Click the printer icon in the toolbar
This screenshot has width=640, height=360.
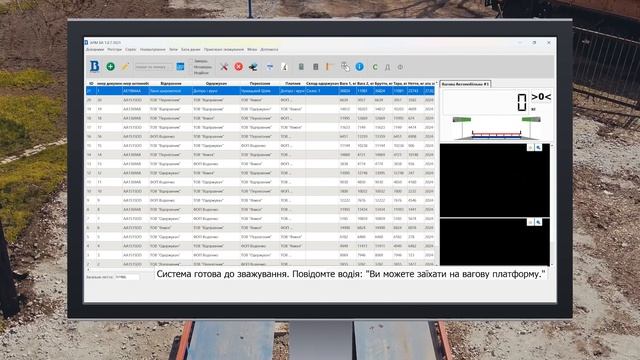coord(270,67)
